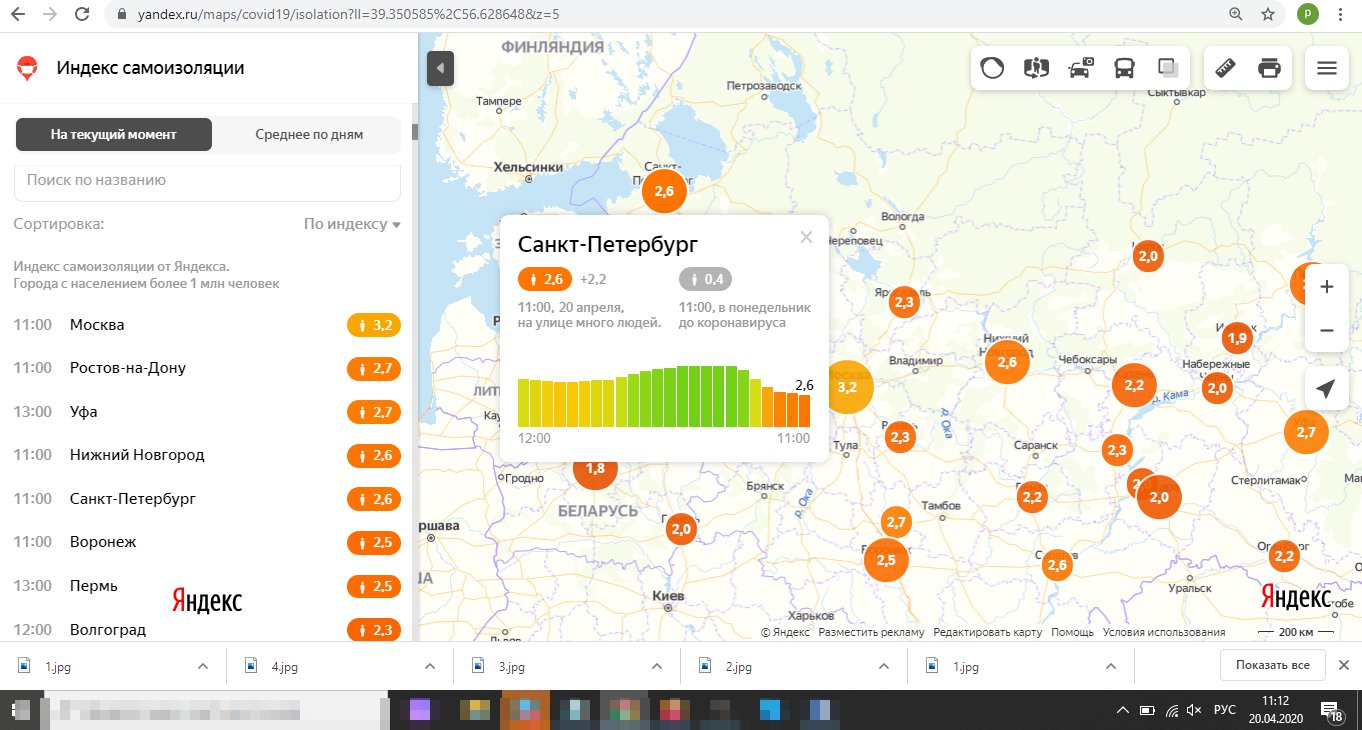Select Уфа row in the list
The width and height of the screenshot is (1362, 730).
(x=207, y=412)
